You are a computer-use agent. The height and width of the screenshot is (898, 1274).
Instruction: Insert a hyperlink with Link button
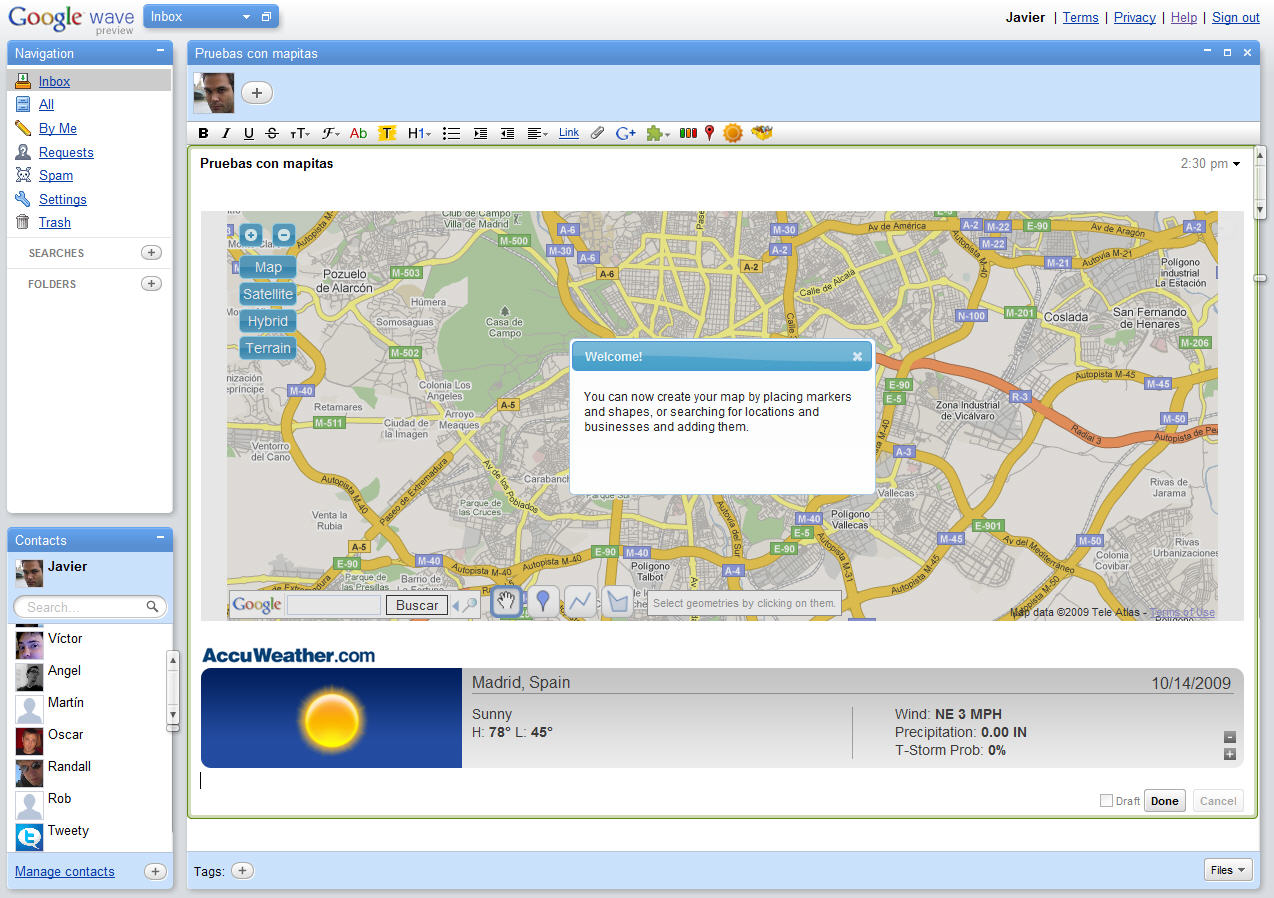569,132
